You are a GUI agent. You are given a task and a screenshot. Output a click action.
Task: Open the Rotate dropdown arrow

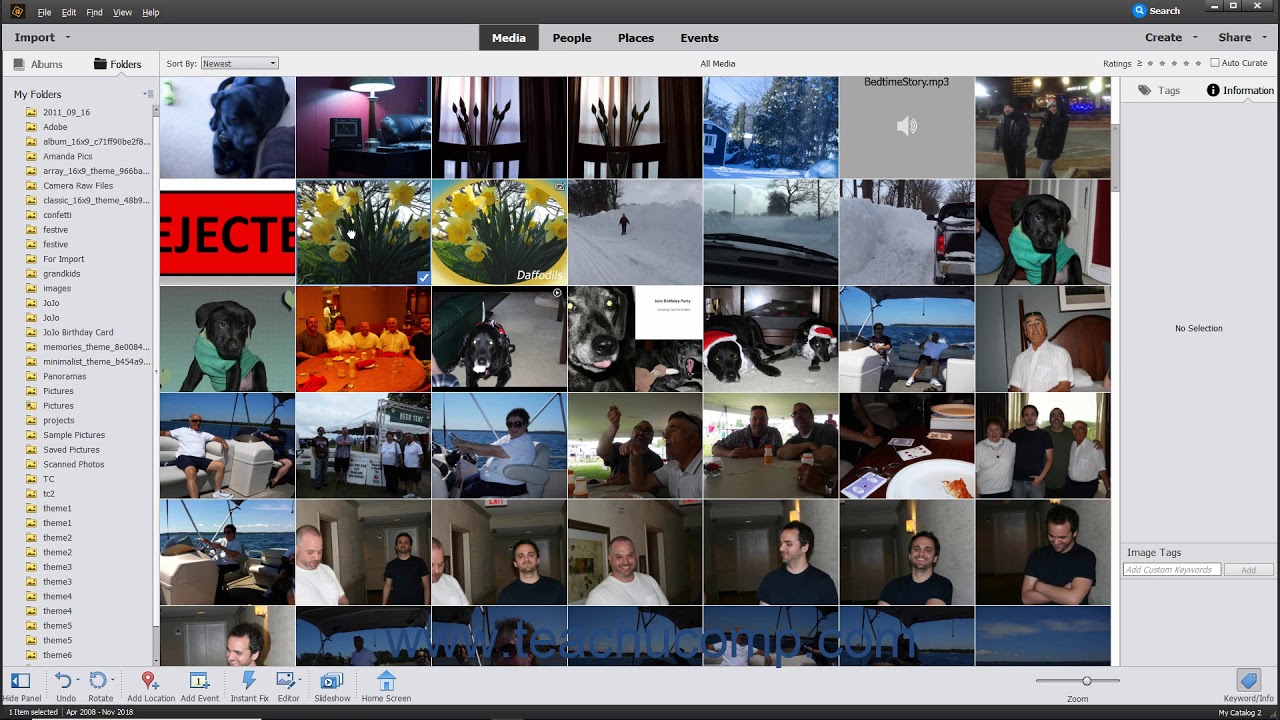111,680
